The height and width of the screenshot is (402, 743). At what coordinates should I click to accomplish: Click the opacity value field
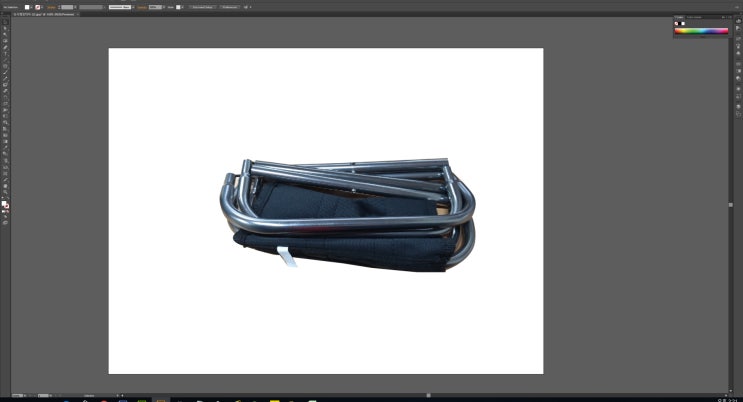click(154, 7)
